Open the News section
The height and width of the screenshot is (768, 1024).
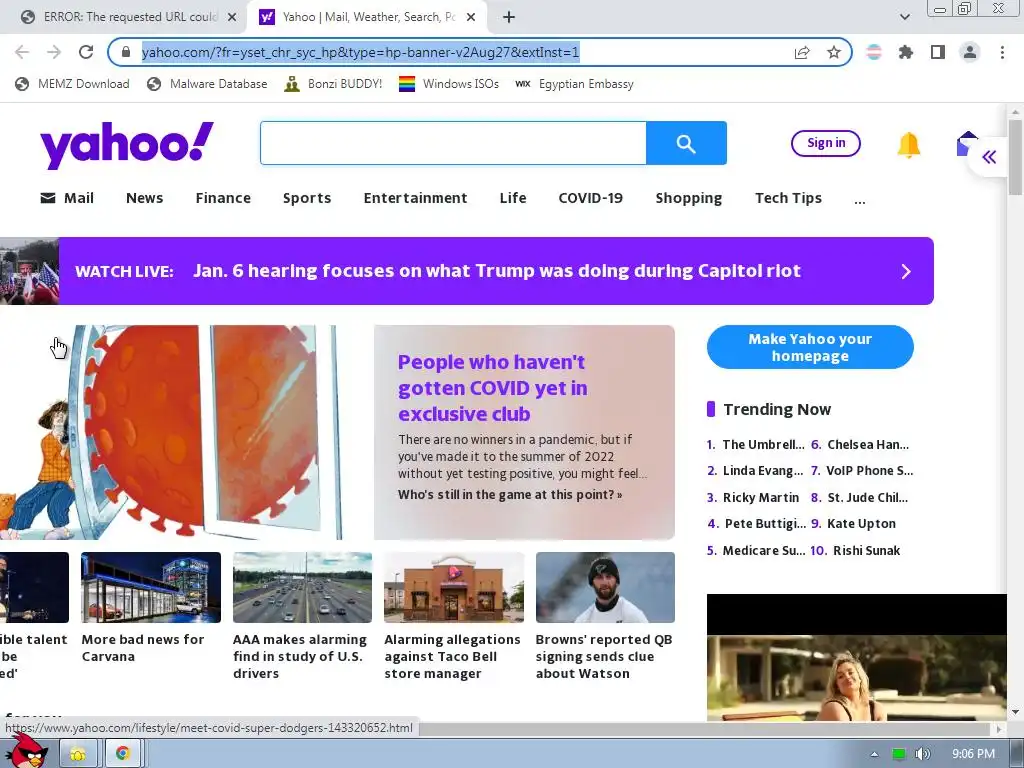click(x=144, y=198)
